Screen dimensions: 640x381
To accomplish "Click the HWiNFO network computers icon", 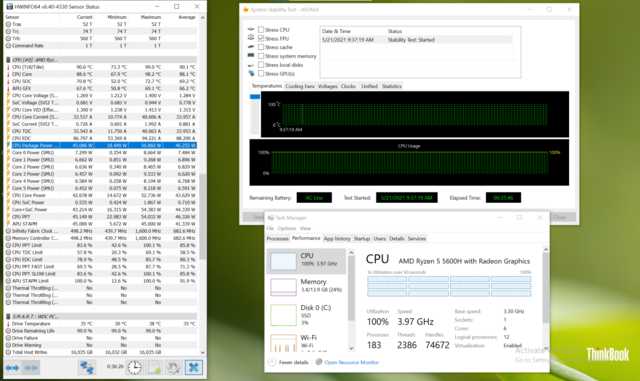I will point(87,368).
